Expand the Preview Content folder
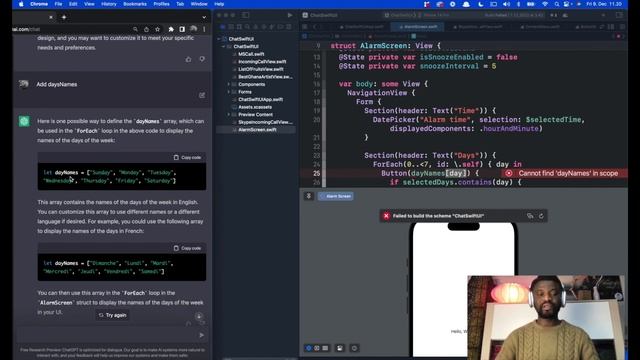 [229, 115]
